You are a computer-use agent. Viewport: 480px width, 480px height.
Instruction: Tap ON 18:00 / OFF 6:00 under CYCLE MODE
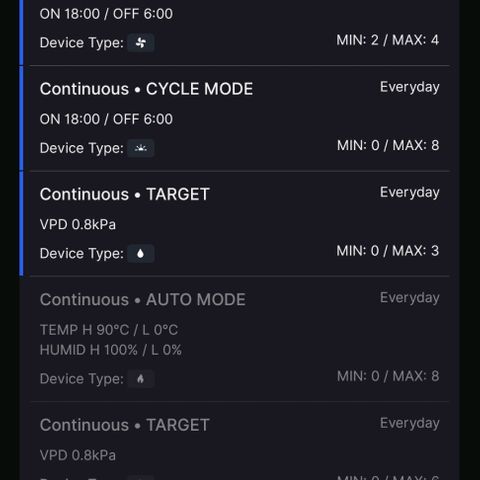[106, 119]
